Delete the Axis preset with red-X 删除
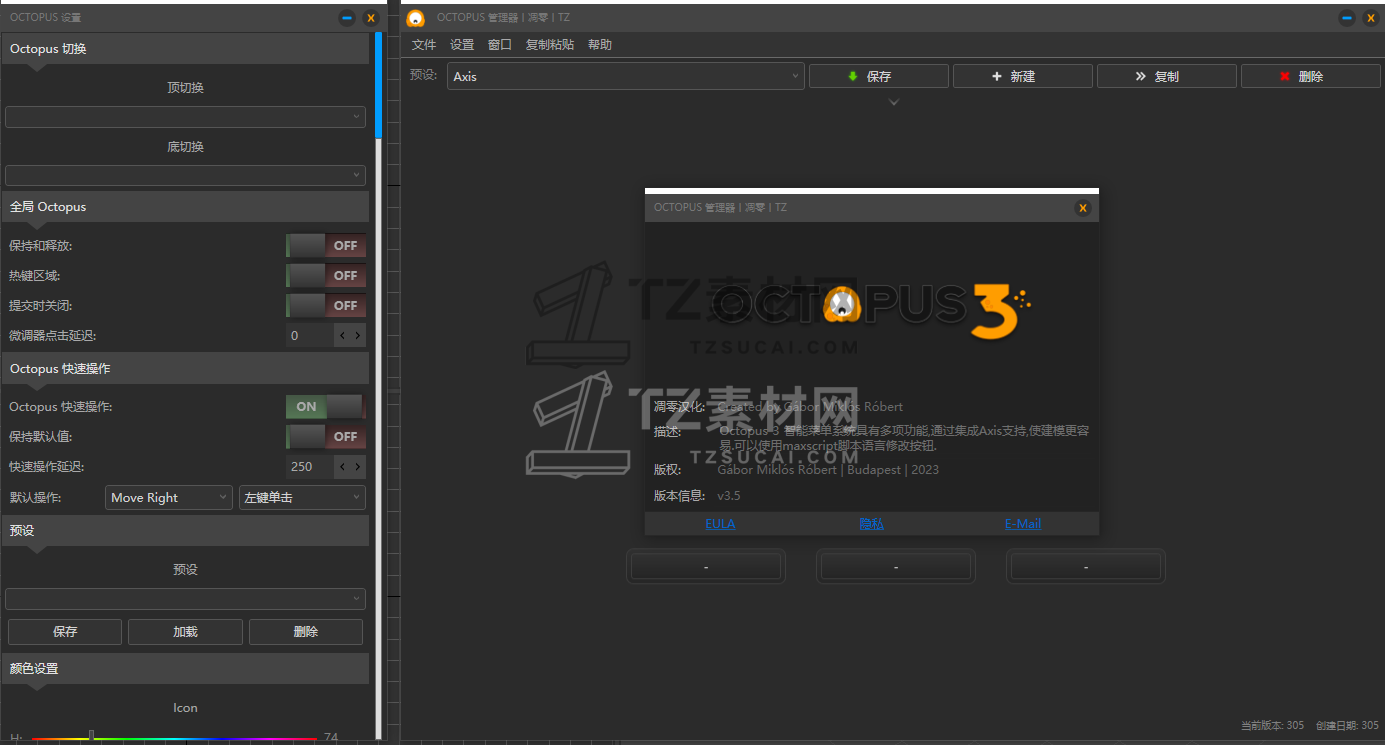The image size is (1385, 745). pos(1311,76)
